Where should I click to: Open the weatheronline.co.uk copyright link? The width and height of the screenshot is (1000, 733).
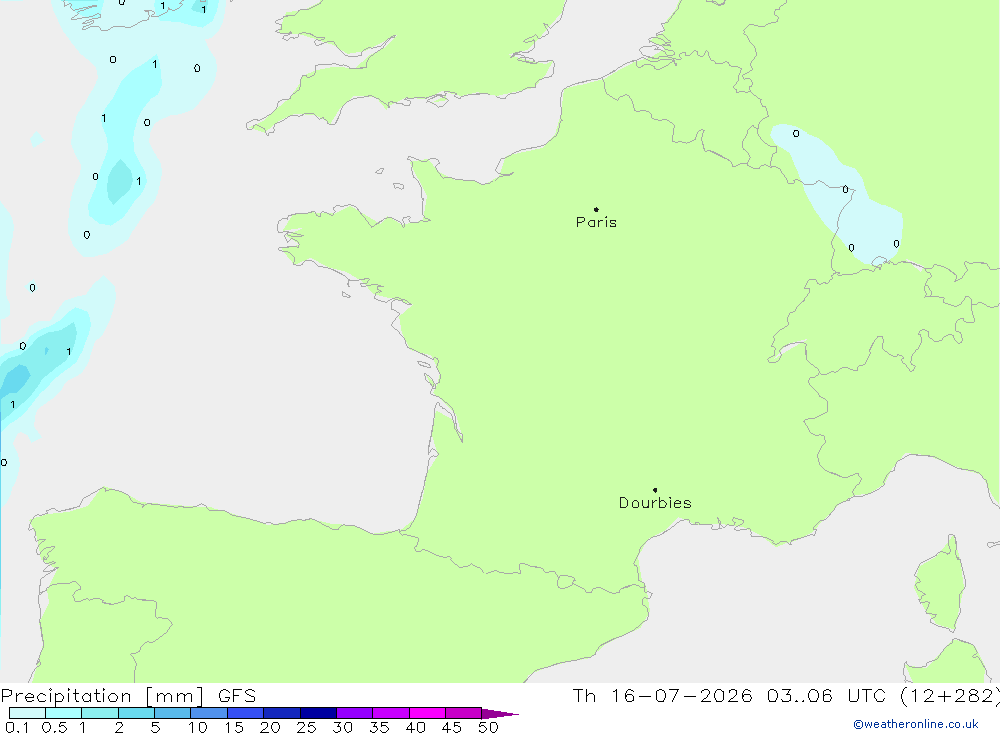pos(916,724)
